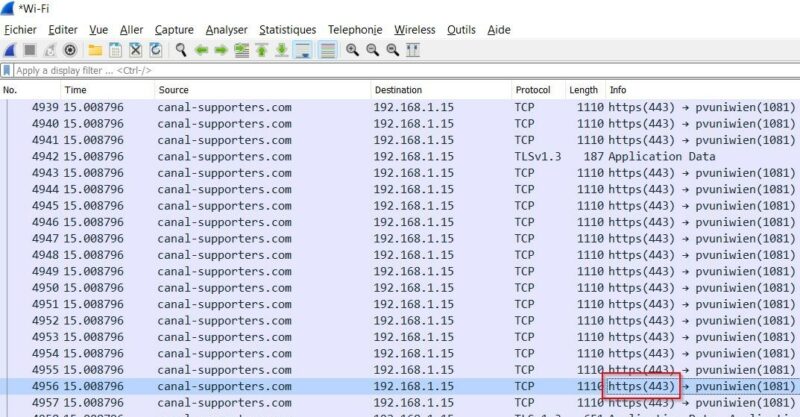Click source canal-supporters.com in row 4953

(224, 337)
